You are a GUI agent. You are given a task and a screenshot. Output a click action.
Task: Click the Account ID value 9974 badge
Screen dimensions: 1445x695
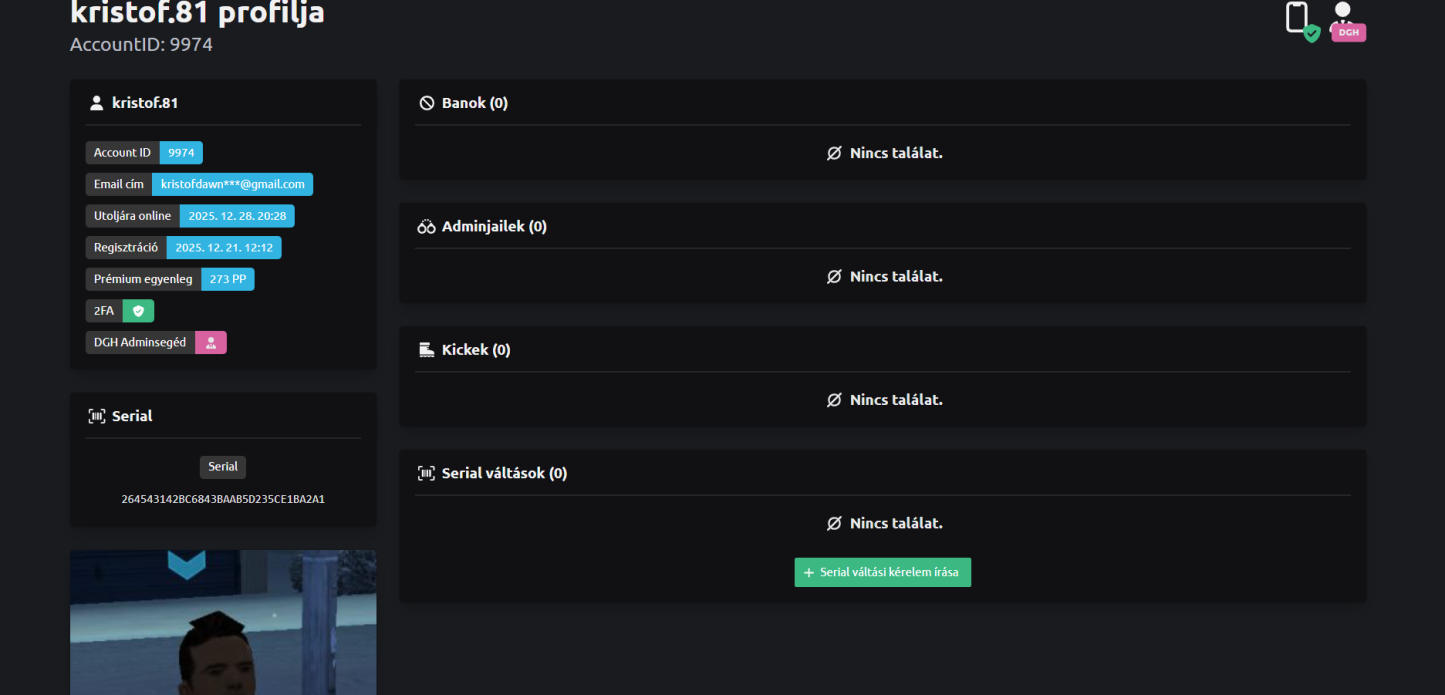tap(181, 153)
